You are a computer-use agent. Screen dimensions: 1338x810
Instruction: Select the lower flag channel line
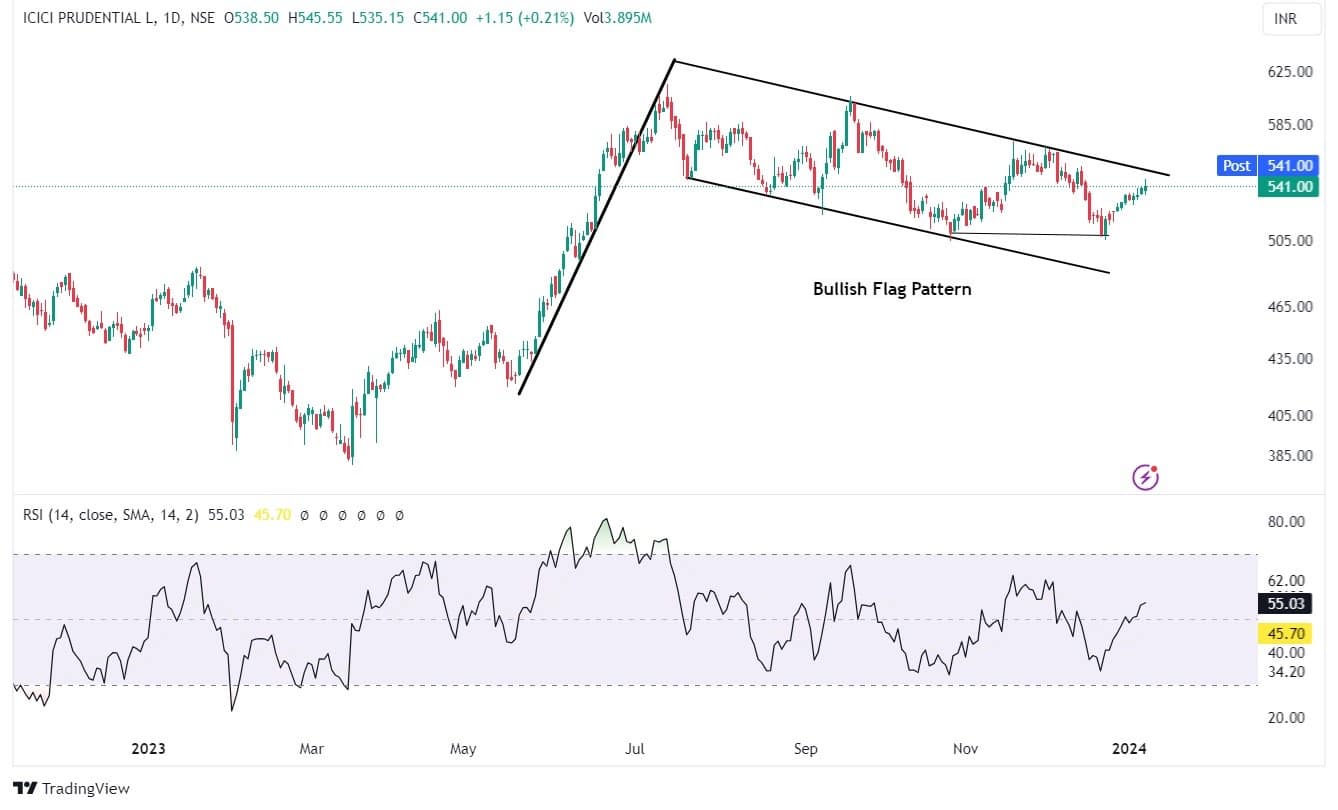tap(900, 226)
